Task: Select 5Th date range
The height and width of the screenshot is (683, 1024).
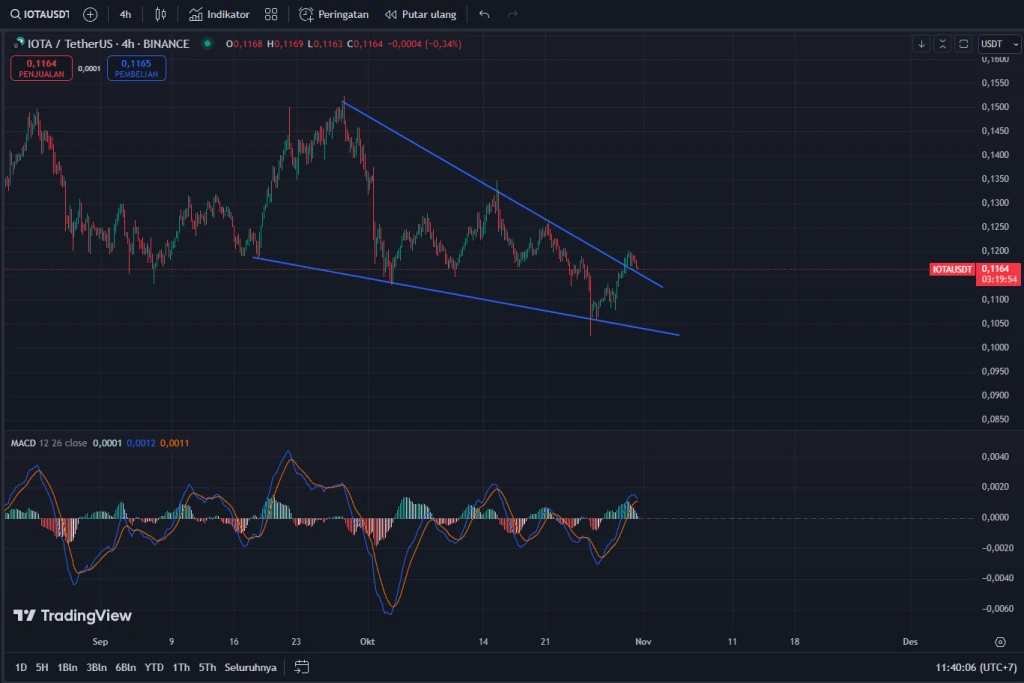Action: pyautogui.click(x=207, y=667)
